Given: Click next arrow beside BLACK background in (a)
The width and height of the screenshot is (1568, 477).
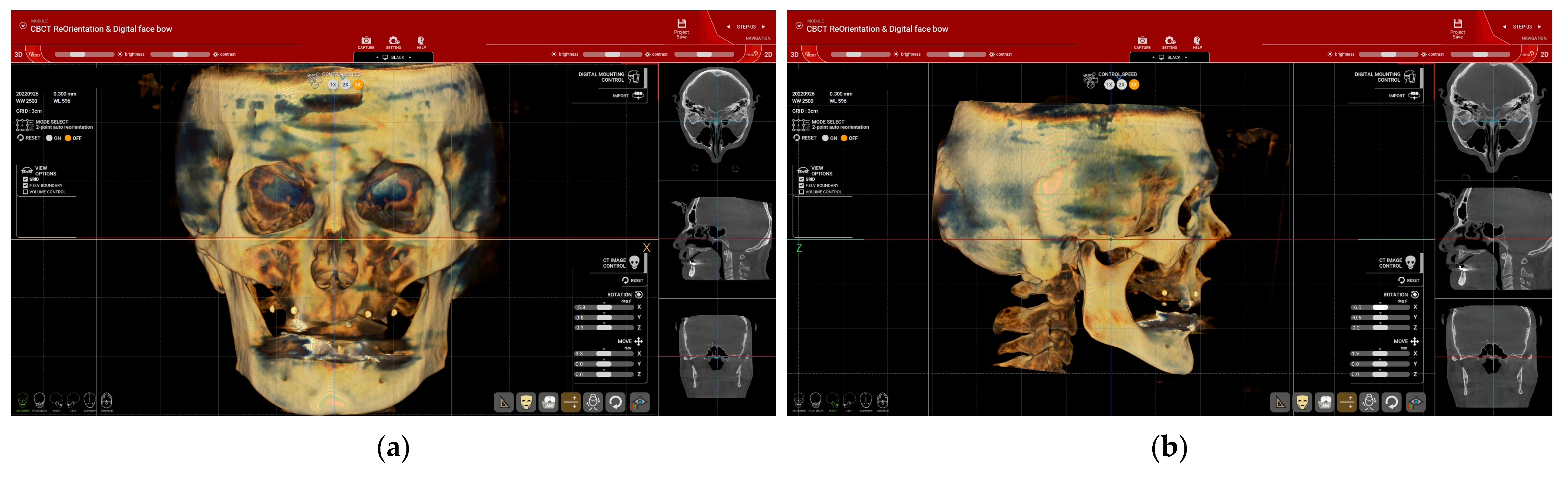Looking at the screenshot, I should coord(410,57).
